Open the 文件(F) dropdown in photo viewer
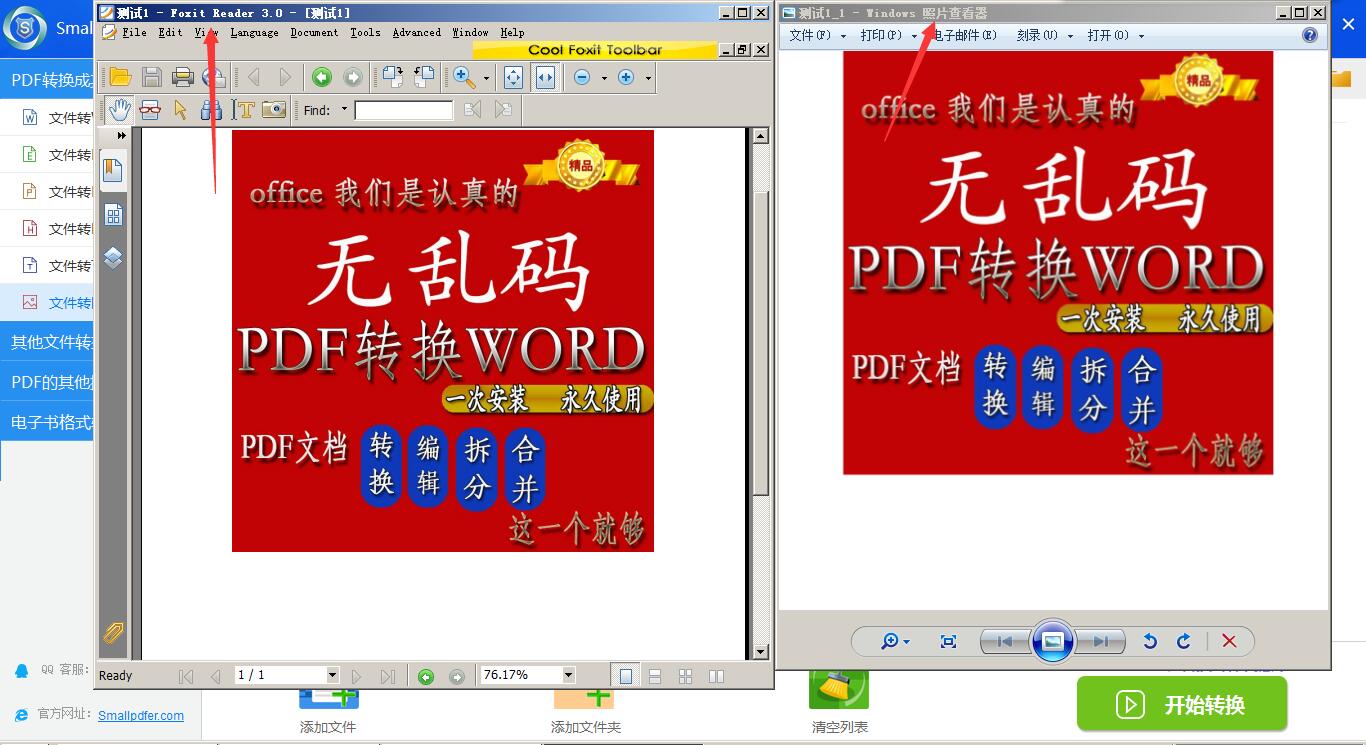 coord(817,35)
